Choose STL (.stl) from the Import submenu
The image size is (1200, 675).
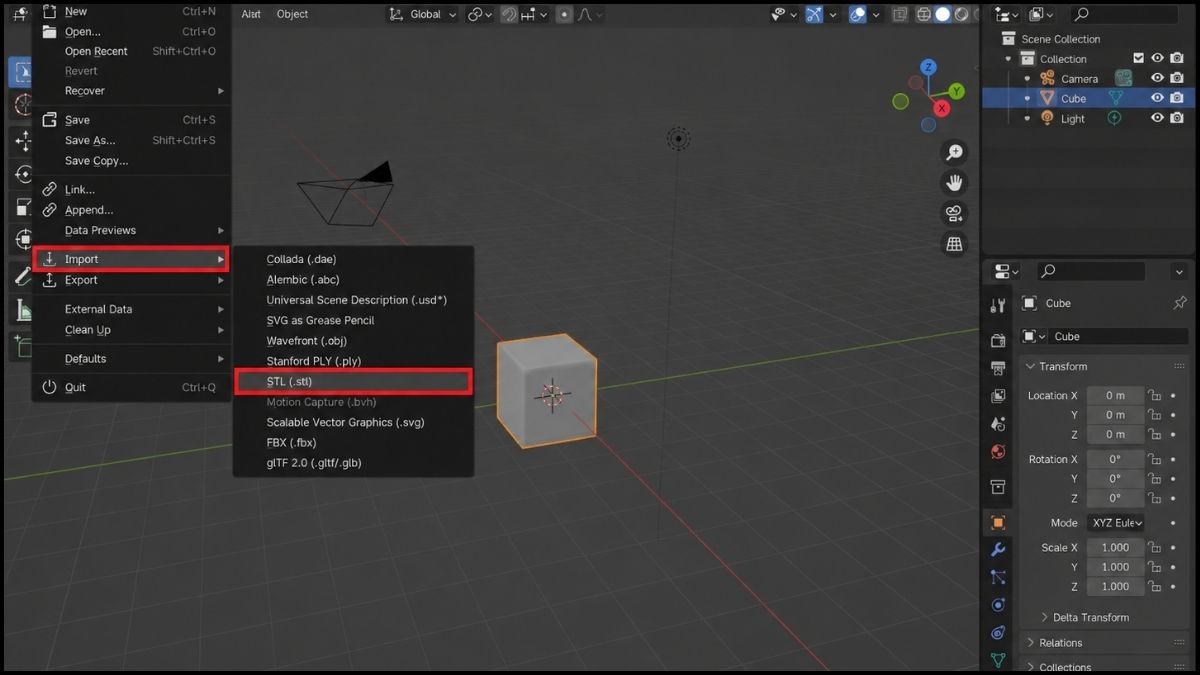click(x=353, y=381)
